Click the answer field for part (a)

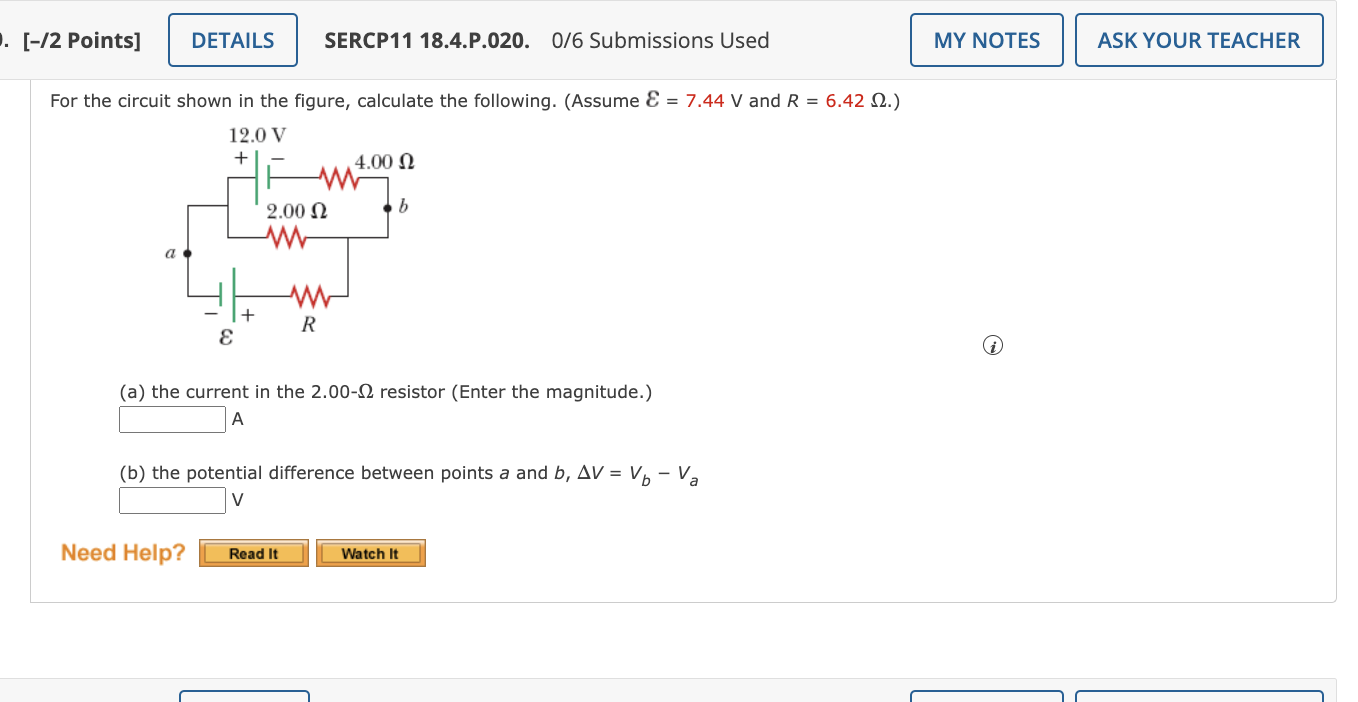(172, 419)
